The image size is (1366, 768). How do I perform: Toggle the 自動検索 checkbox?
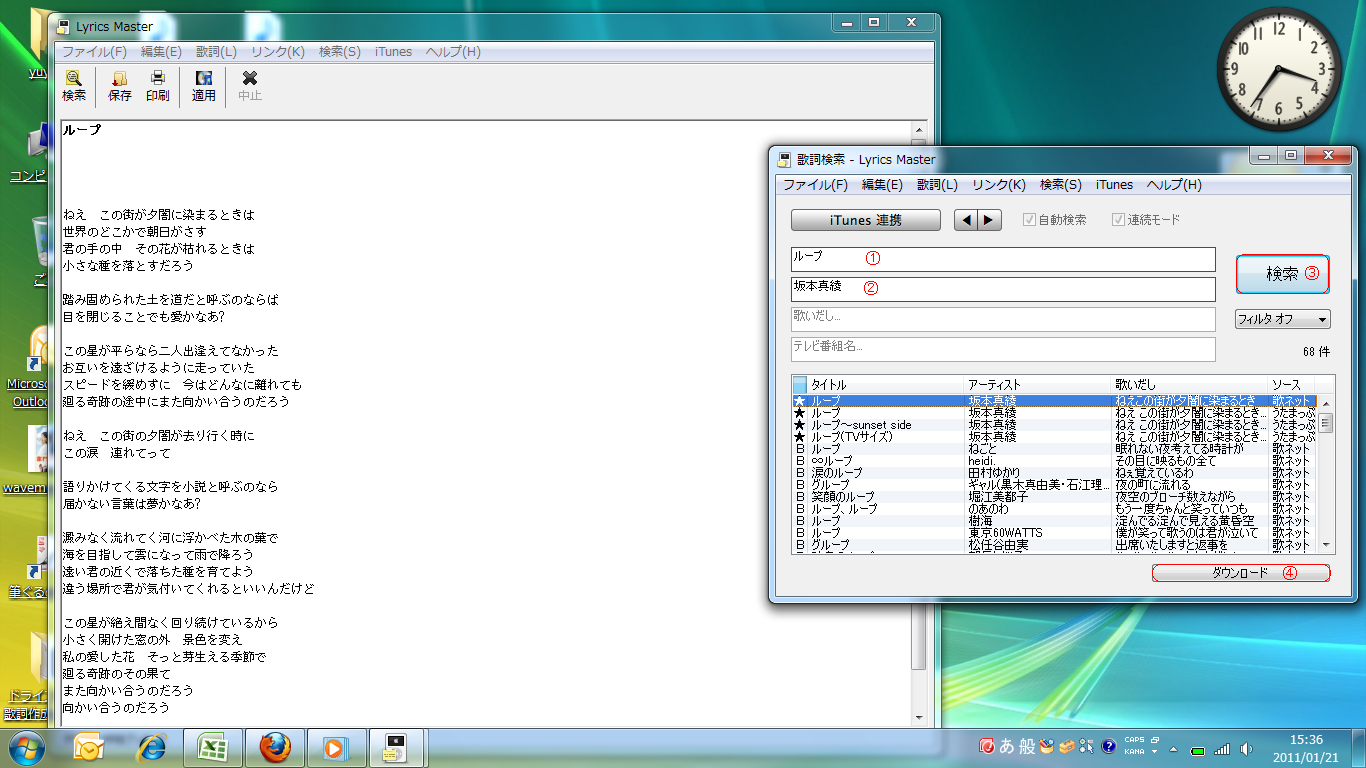point(1030,220)
